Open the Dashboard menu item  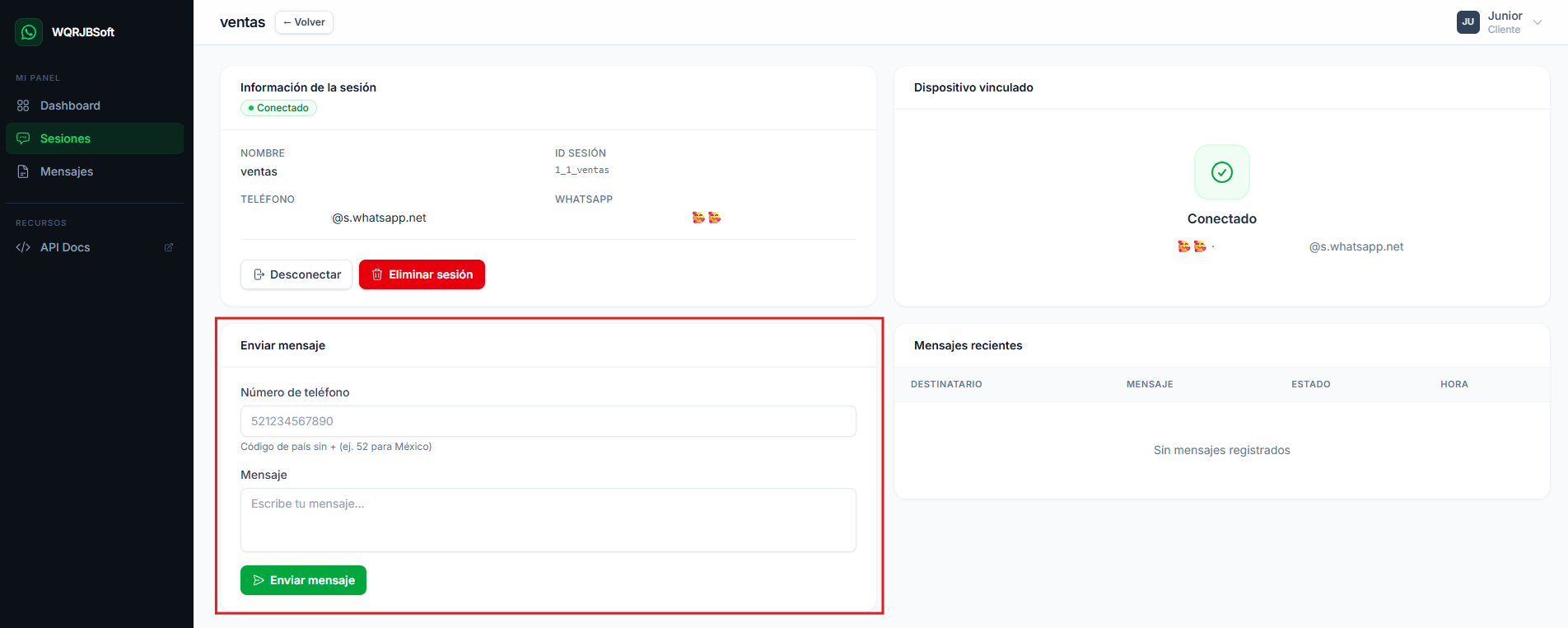[70, 105]
